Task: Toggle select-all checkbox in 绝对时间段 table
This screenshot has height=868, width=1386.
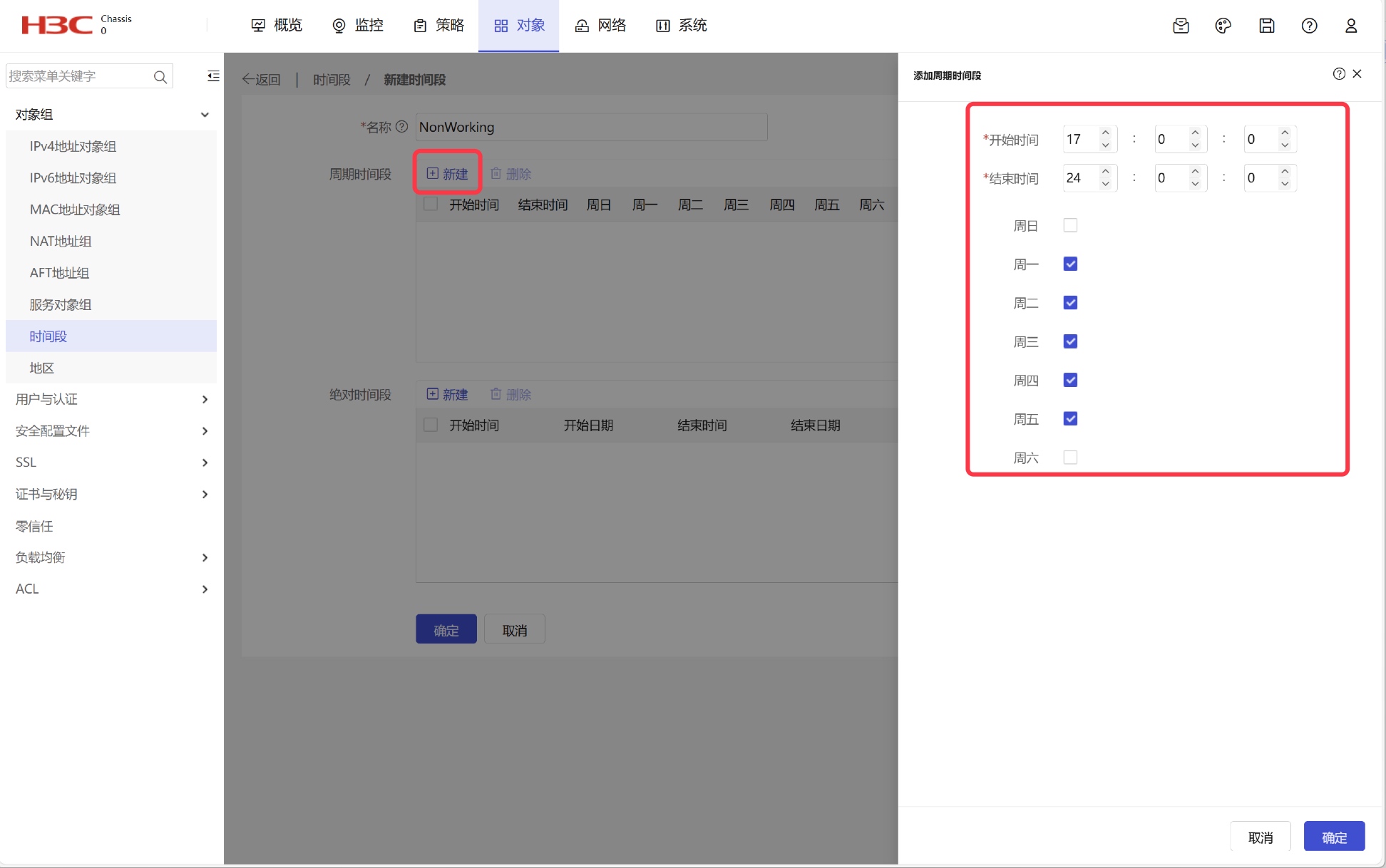Action: (x=431, y=425)
